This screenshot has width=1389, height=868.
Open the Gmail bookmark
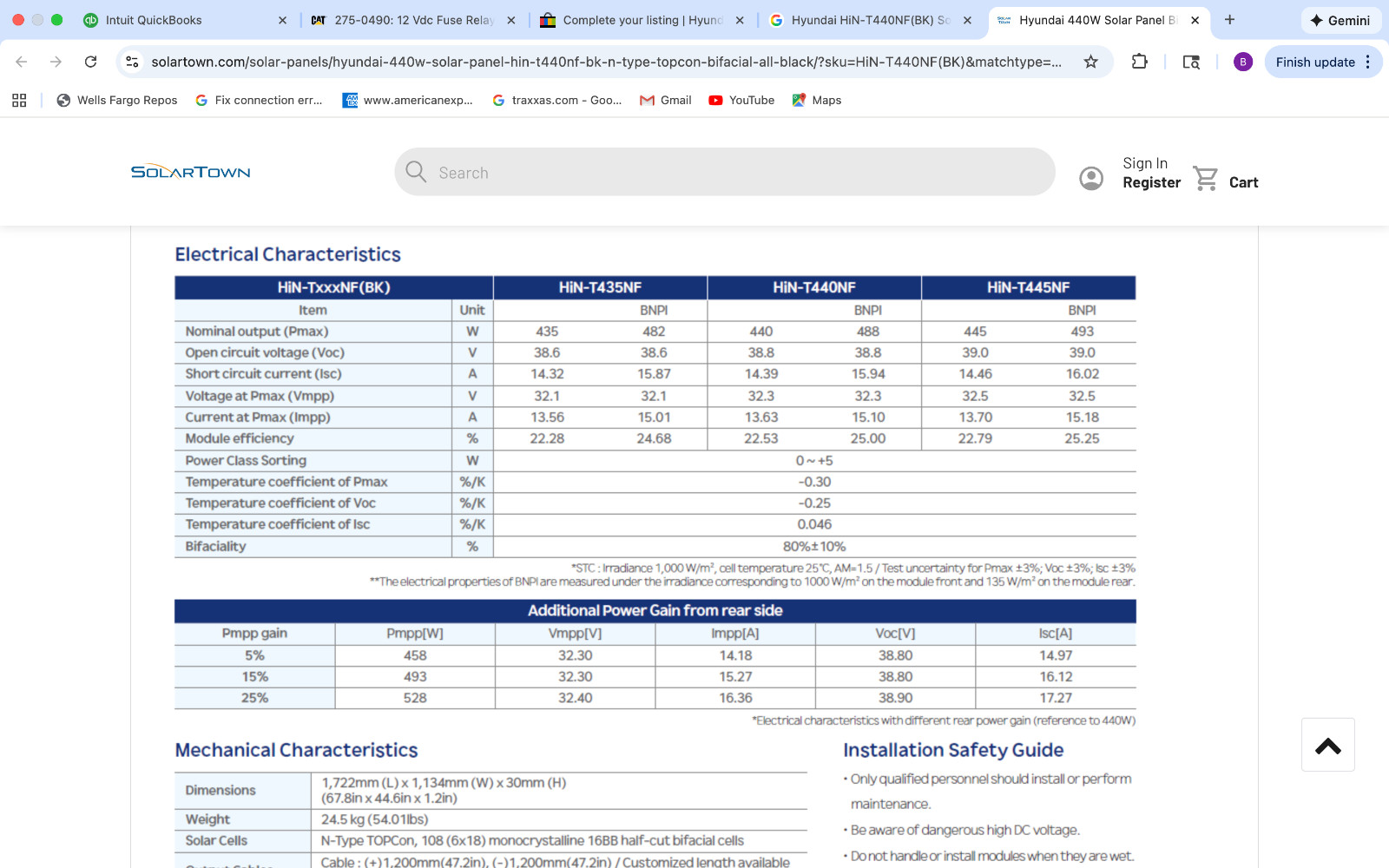click(x=665, y=100)
